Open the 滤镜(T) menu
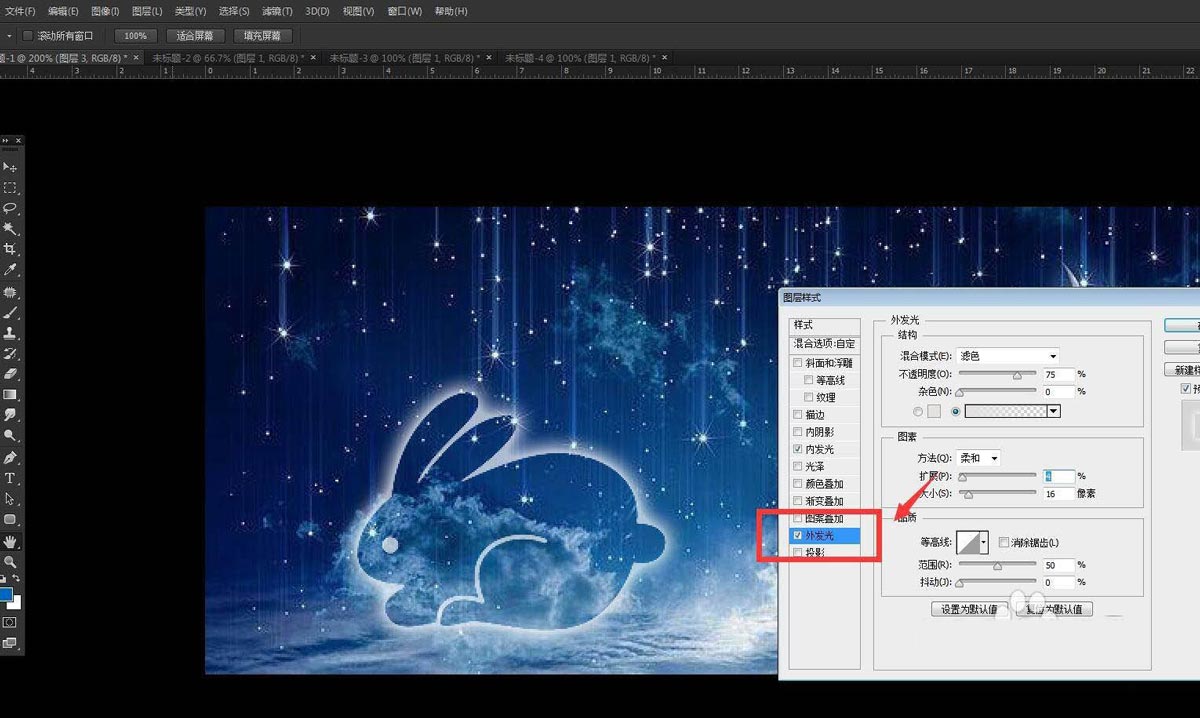Screen dimensions: 1200x718 click(277, 11)
